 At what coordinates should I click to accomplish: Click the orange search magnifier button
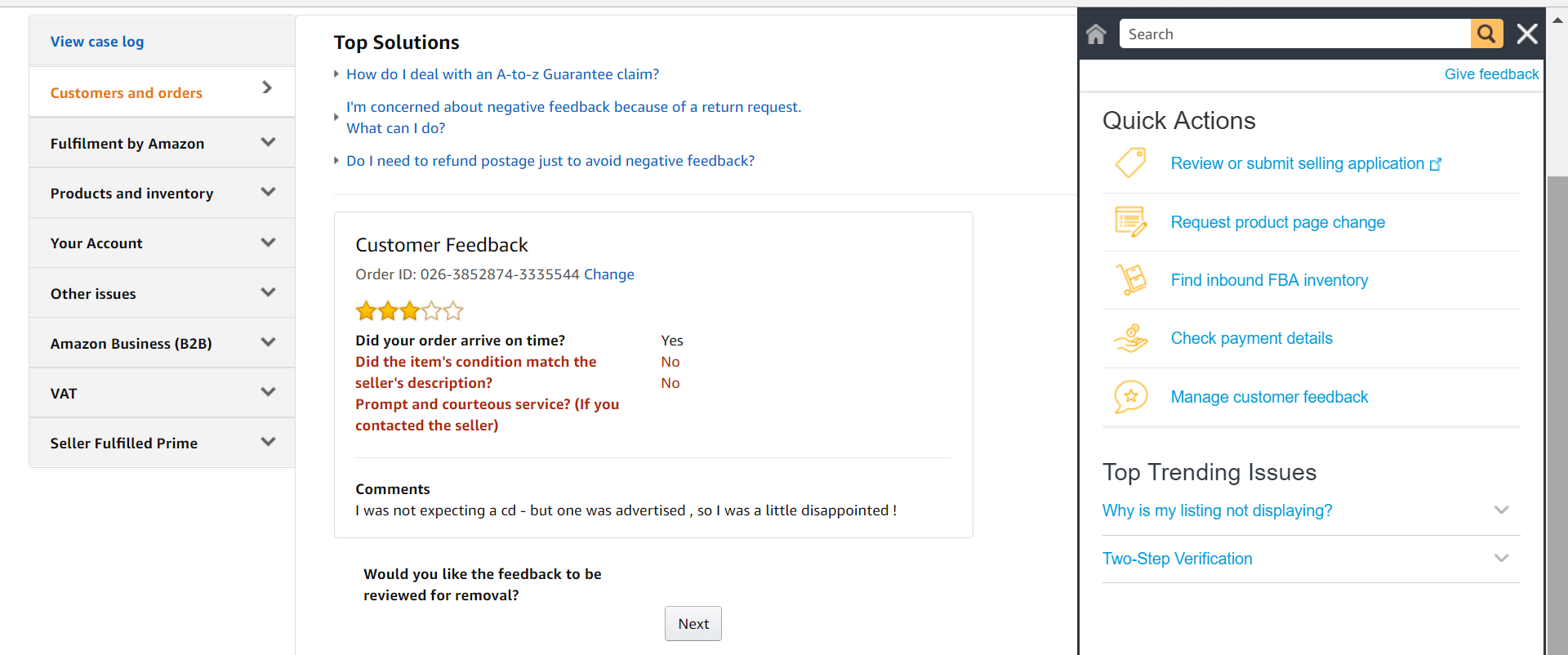1486,34
